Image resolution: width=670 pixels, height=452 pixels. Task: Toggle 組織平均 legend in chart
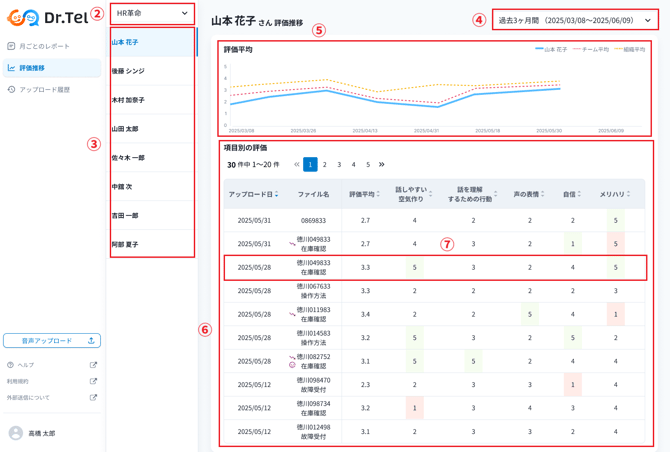pos(630,50)
